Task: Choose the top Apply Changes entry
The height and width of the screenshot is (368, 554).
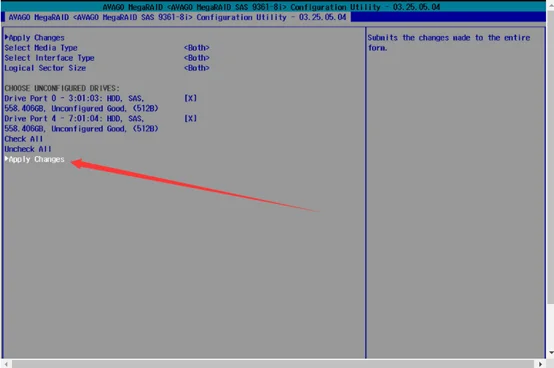Action: click(x=35, y=37)
